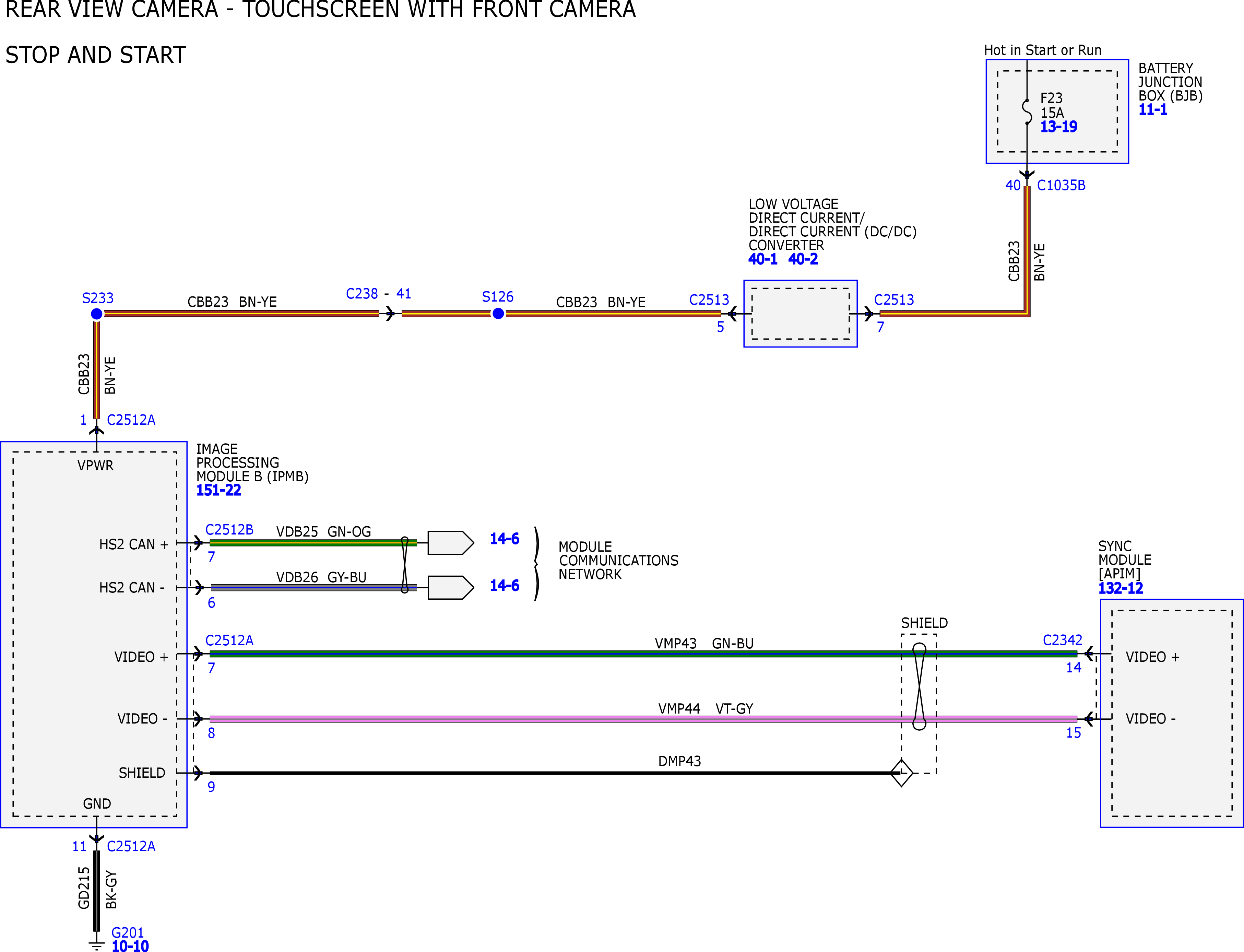Click the C1035B connector label
This screenshot has width=1244, height=952.
point(1061,185)
